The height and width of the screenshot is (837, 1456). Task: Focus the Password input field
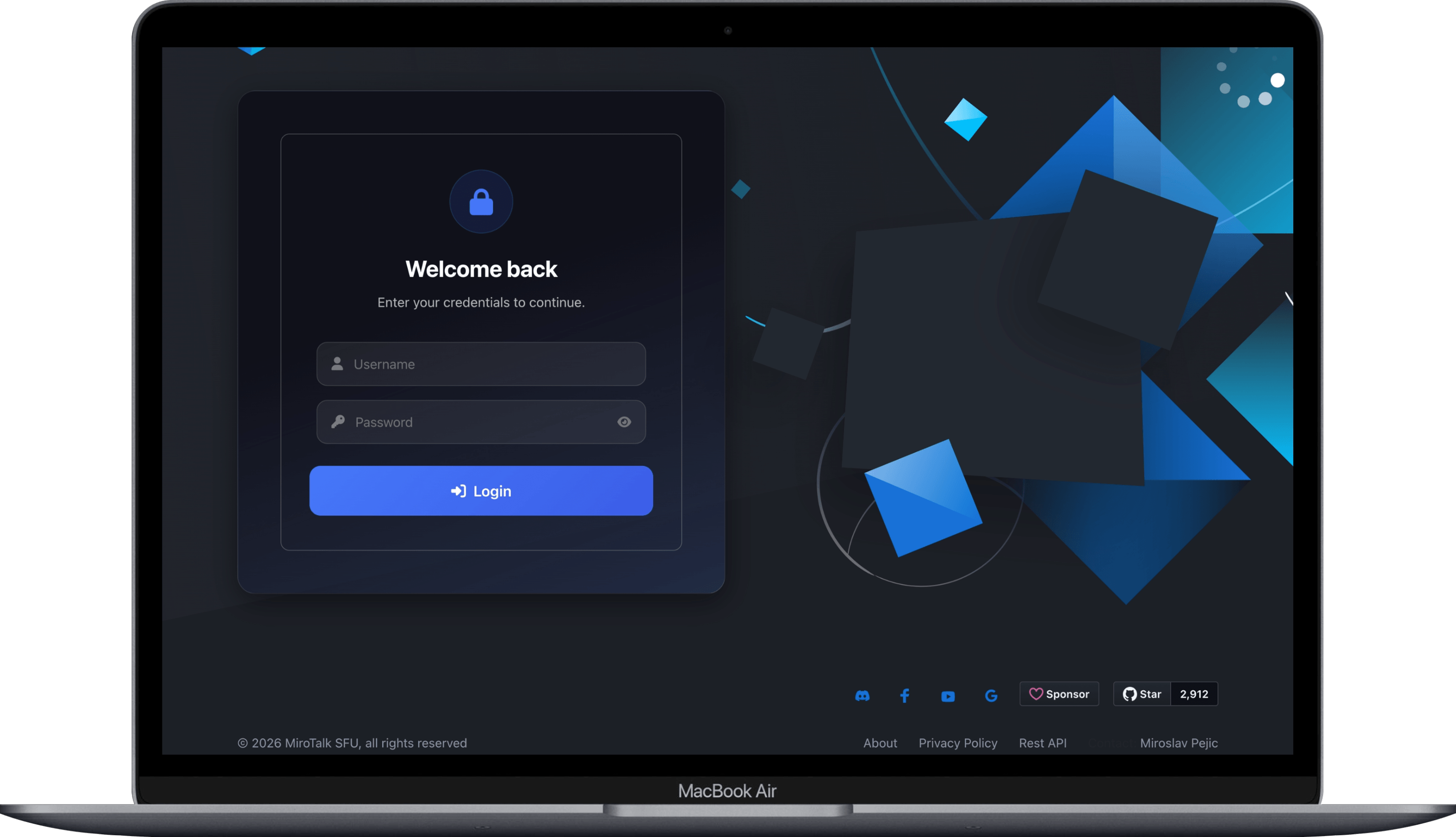[x=482, y=422]
